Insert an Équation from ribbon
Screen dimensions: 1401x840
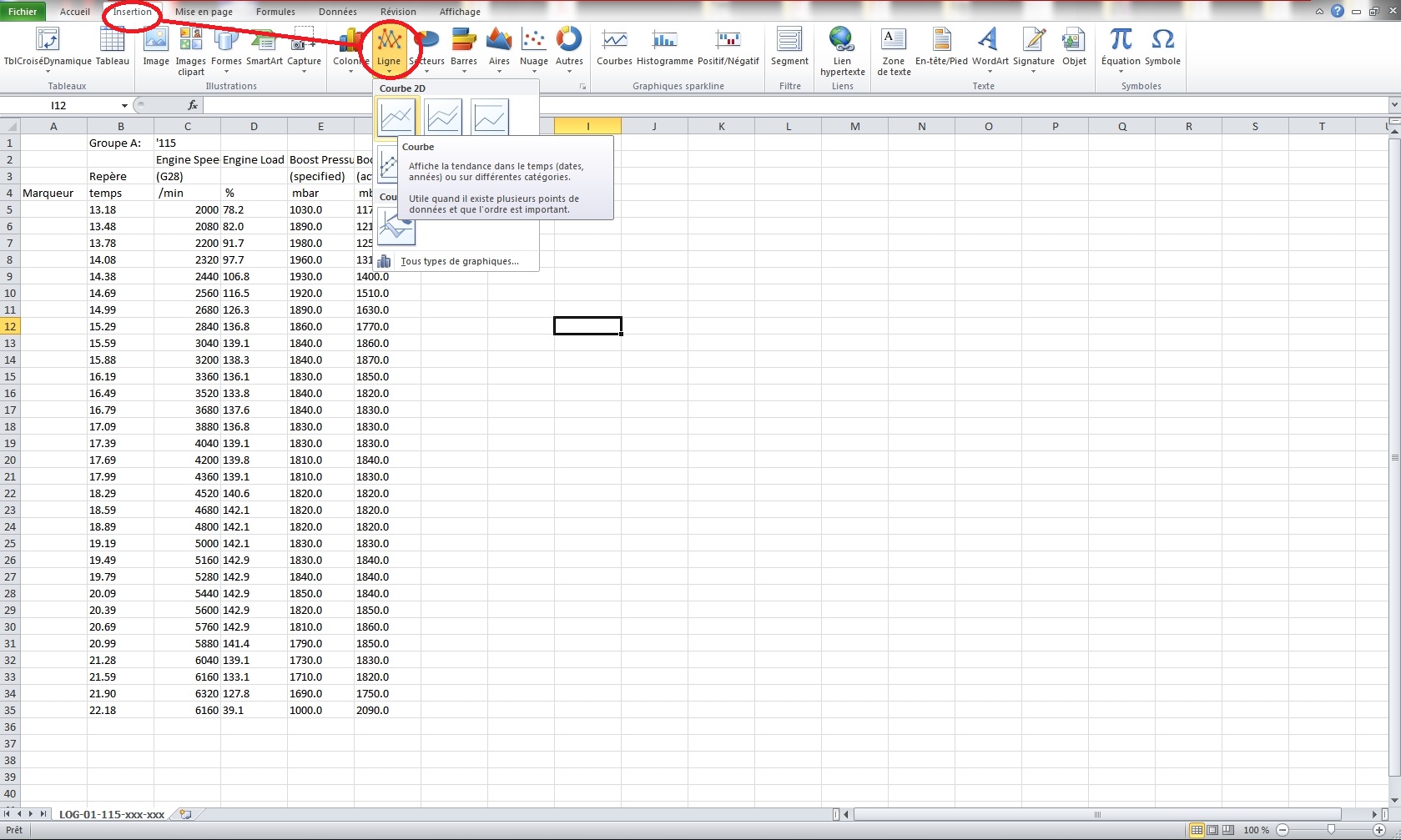pyautogui.click(x=1120, y=47)
